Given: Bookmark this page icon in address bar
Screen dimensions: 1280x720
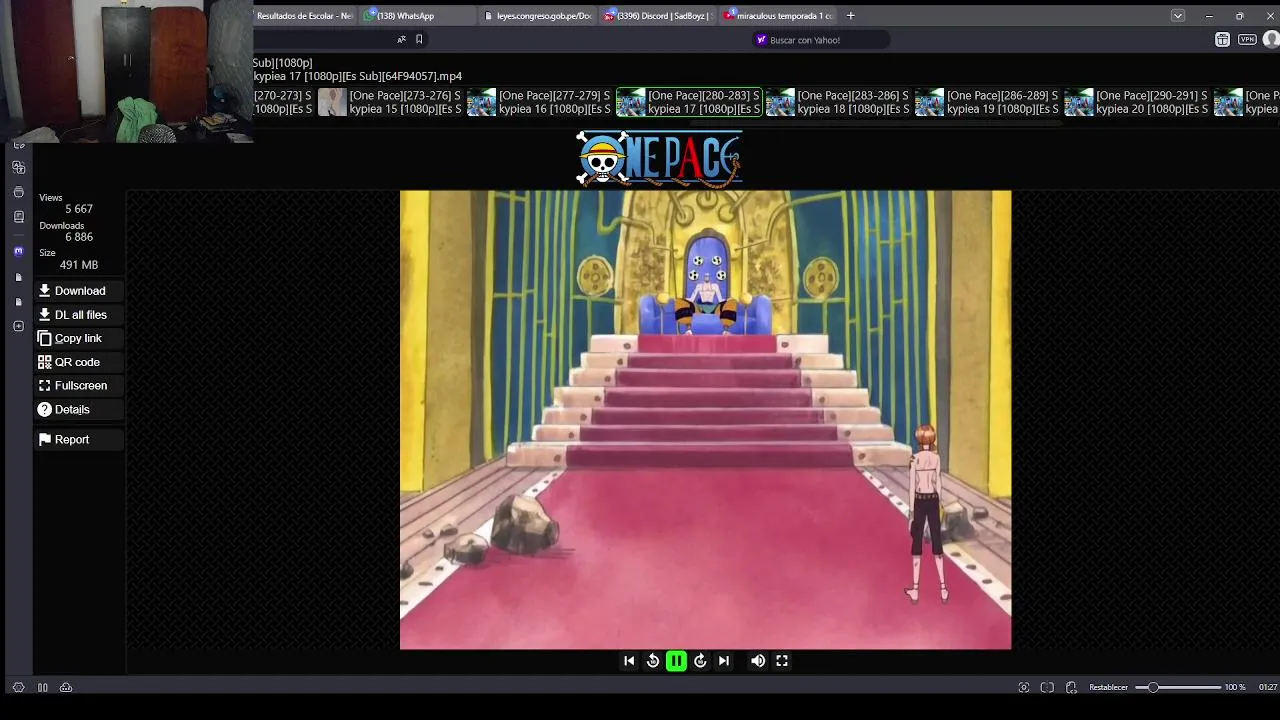Looking at the screenshot, I should tap(419, 40).
